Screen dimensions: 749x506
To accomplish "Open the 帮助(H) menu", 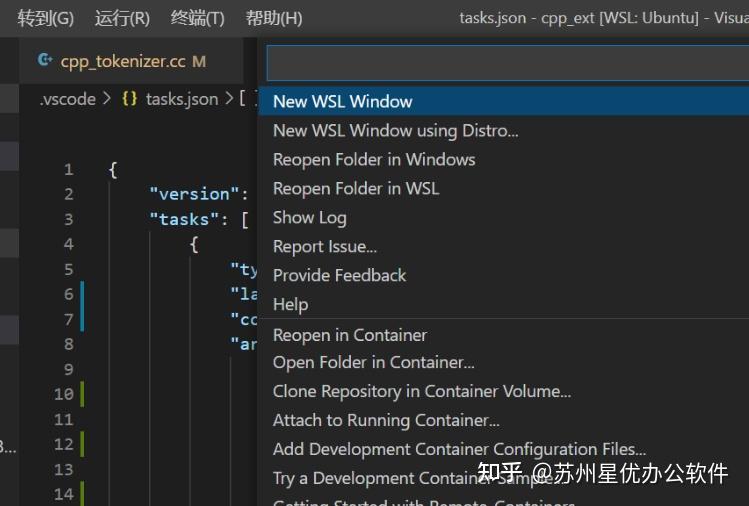I will pos(274,18).
